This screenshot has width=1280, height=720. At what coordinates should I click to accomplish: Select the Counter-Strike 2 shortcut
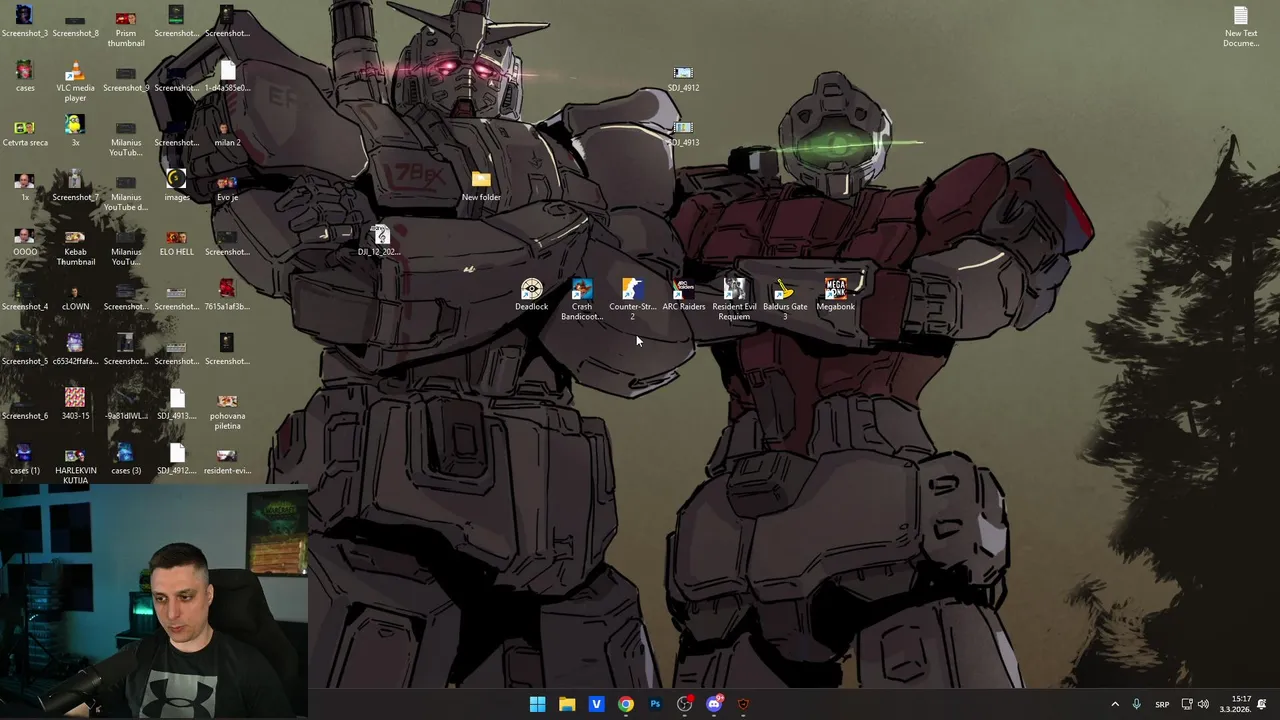point(632,300)
